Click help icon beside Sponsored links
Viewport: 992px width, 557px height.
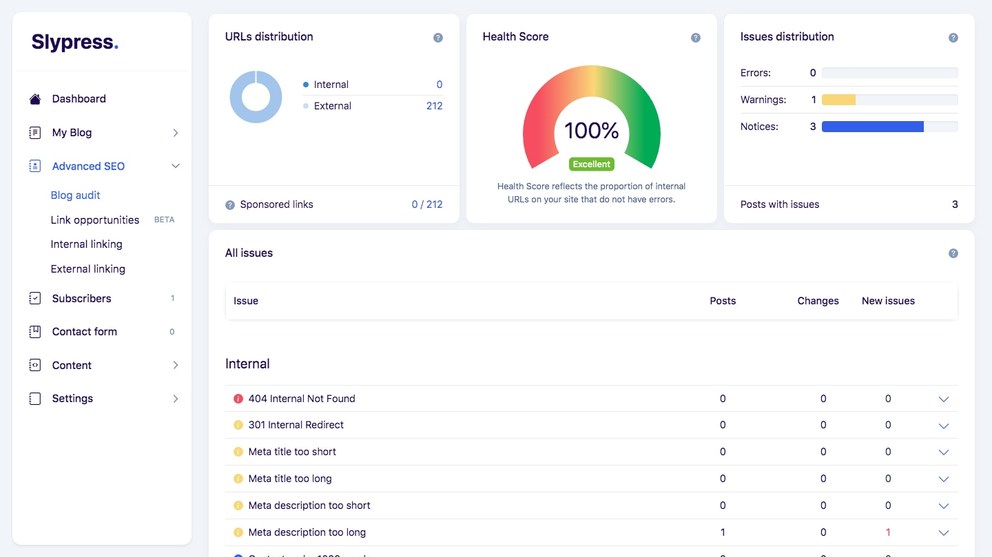point(230,205)
